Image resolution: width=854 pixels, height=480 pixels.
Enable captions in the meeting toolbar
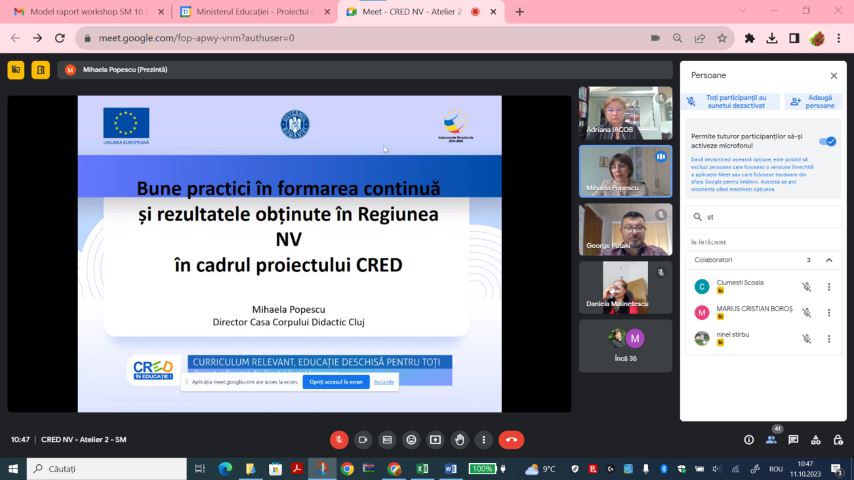[387, 440]
